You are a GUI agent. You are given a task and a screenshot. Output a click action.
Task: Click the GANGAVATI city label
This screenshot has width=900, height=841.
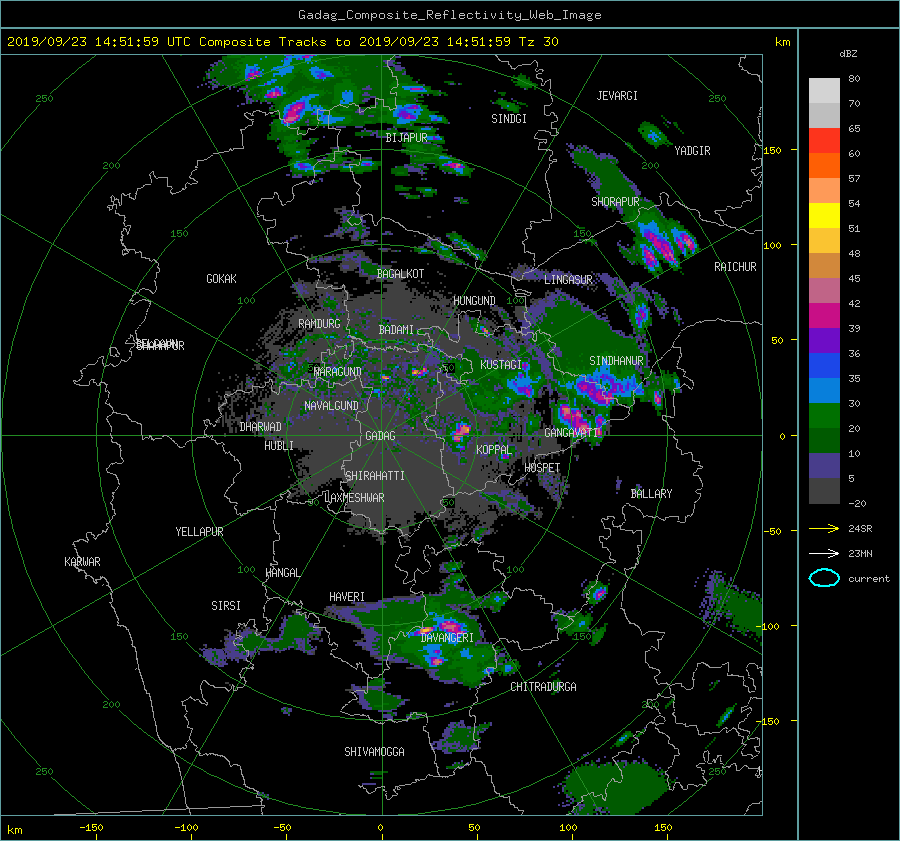571,433
